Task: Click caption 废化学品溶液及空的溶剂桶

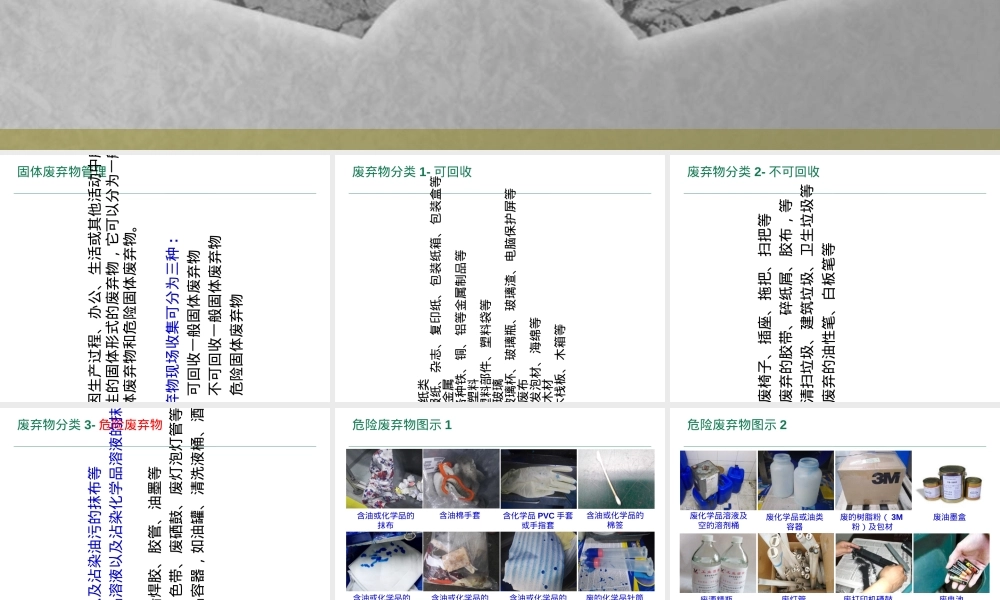Action: tap(718, 520)
